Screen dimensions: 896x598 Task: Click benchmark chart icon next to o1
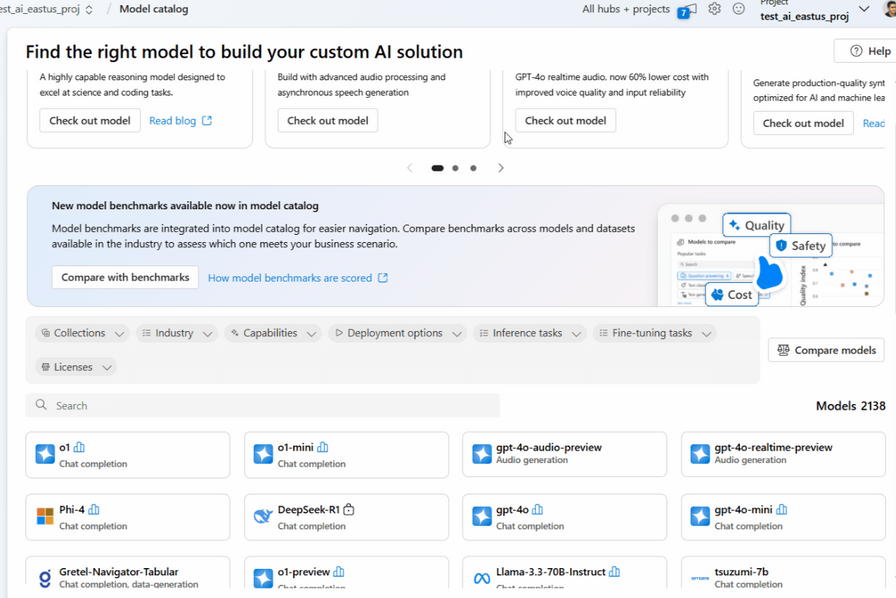pyautogui.click(x=79, y=448)
